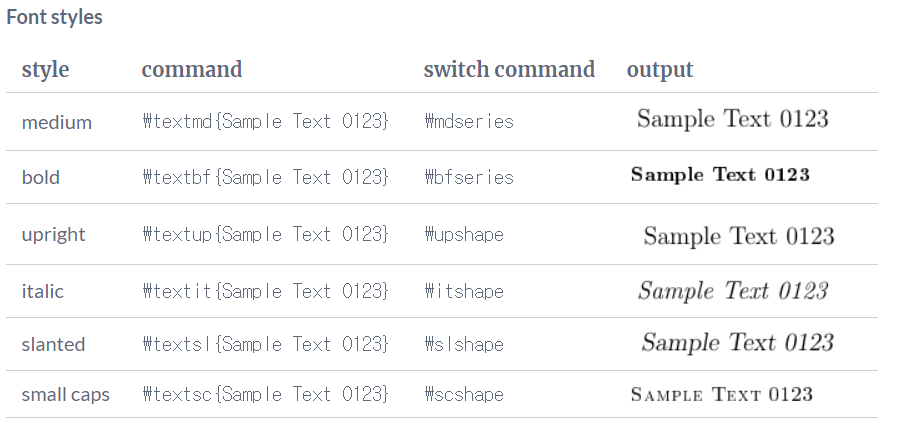Viewport: 897px width, 426px height.
Task: Click the "switch command" column header
Action: (509, 69)
